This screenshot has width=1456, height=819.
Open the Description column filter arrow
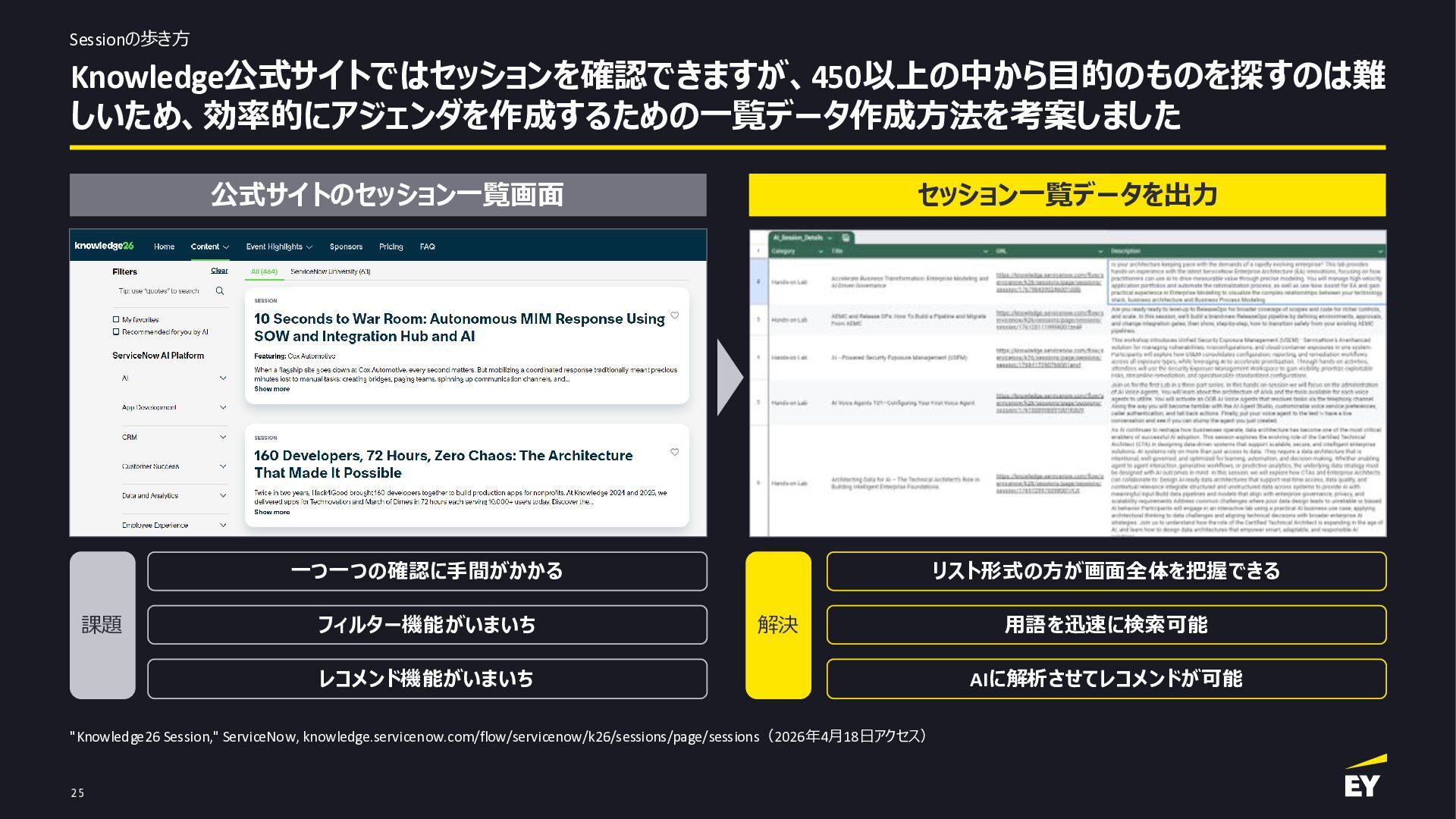[x=1379, y=251]
